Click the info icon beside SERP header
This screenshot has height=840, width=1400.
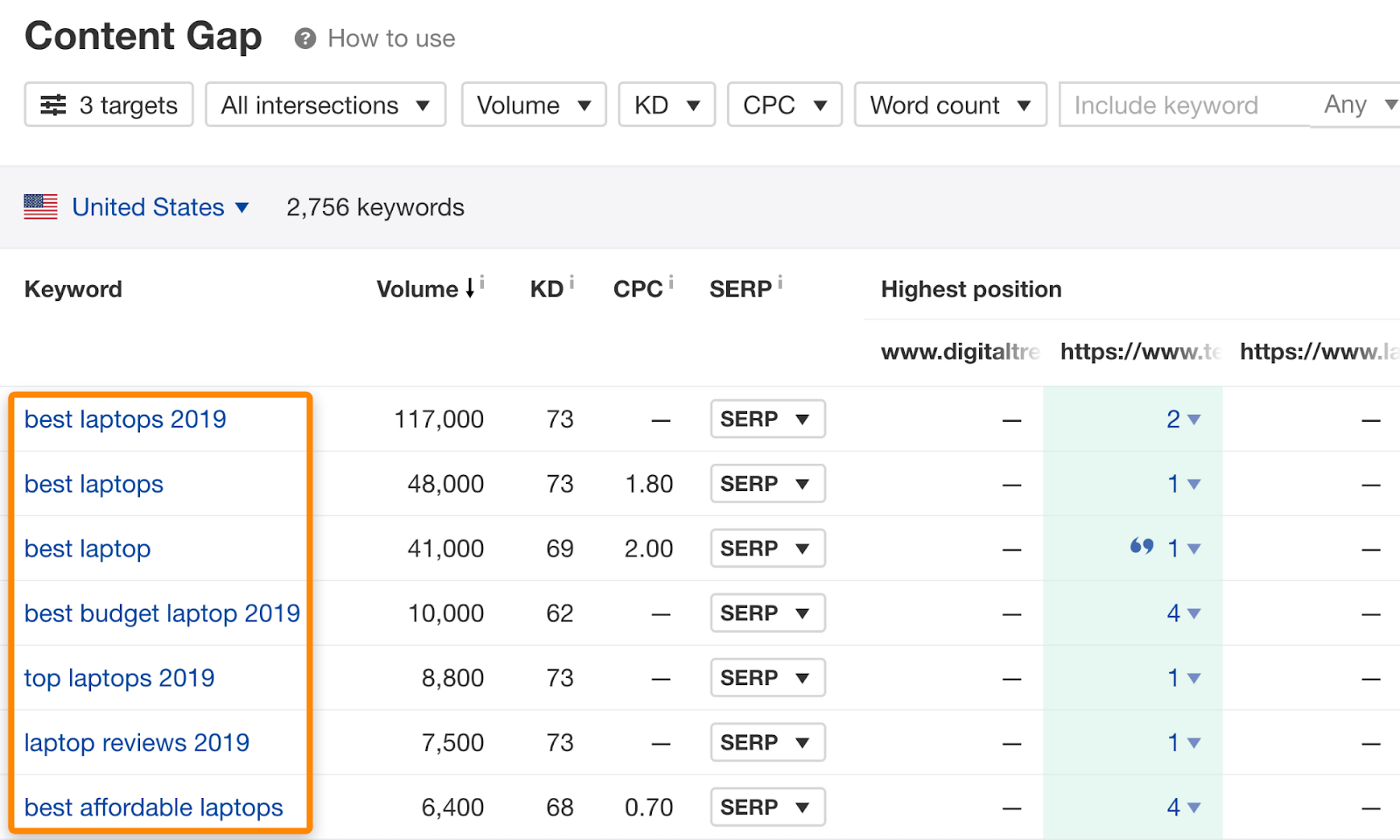pyautogui.click(x=780, y=283)
